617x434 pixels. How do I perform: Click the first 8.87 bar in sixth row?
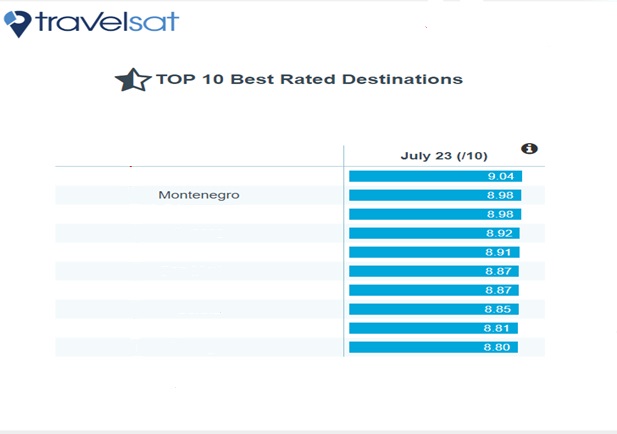tap(434, 271)
